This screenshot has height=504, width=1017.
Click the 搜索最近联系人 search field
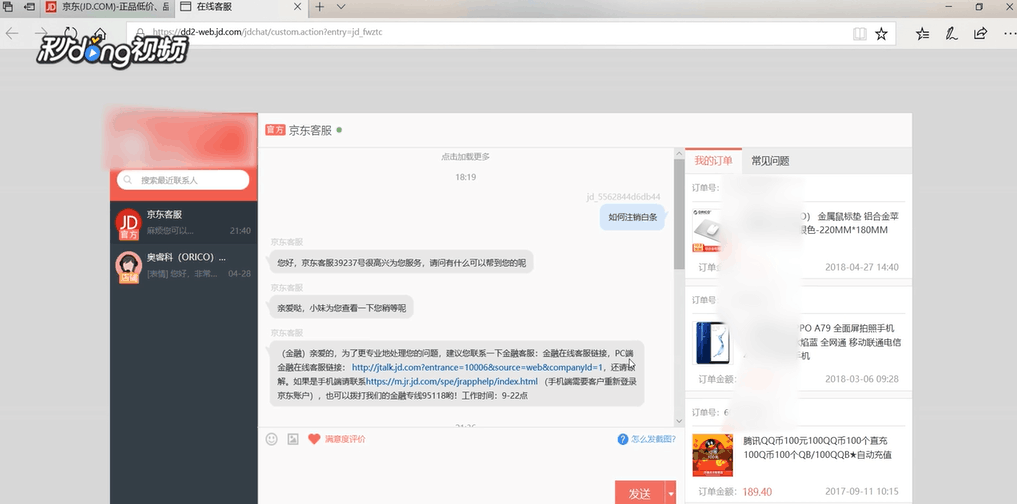coord(183,180)
